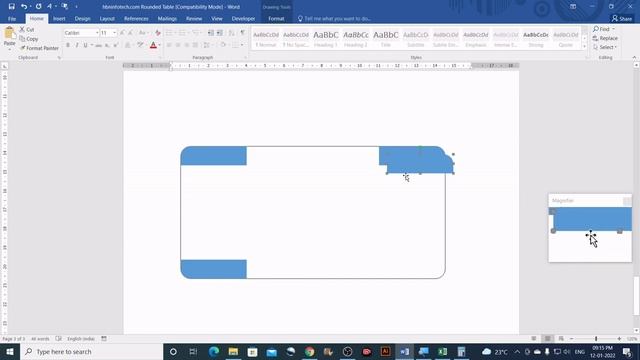Click the Tell me what you want to do box
640x360 pixels.
335,18
